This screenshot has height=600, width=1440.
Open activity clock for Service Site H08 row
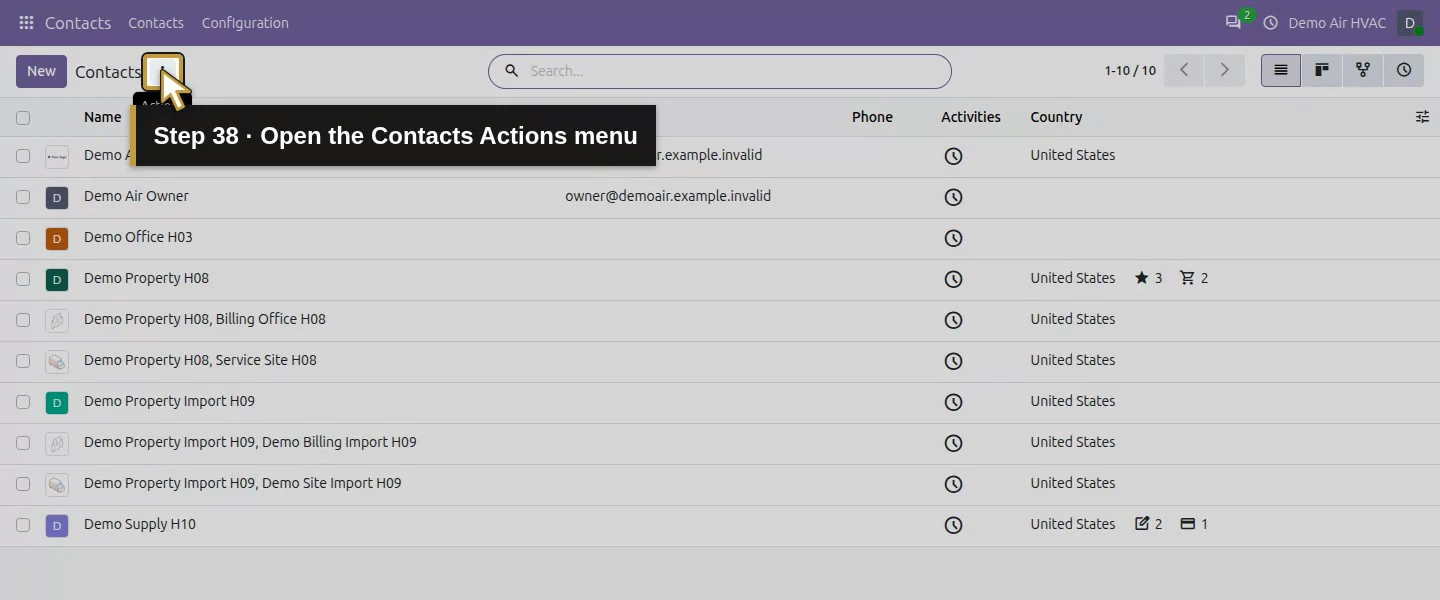[954, 361]
